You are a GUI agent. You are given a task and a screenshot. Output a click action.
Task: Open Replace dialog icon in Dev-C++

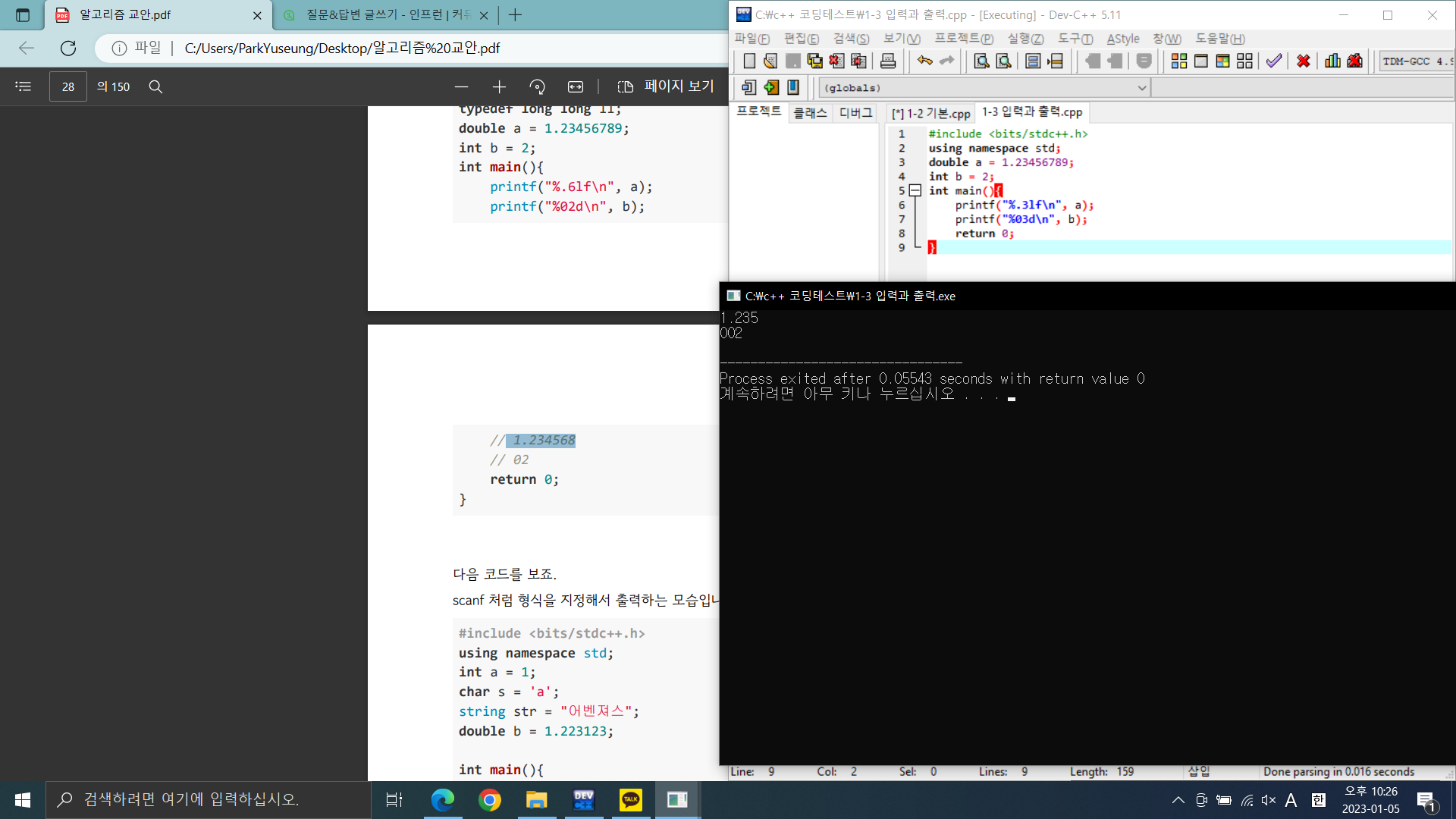pyautogui.click(x=1003, y=61)
